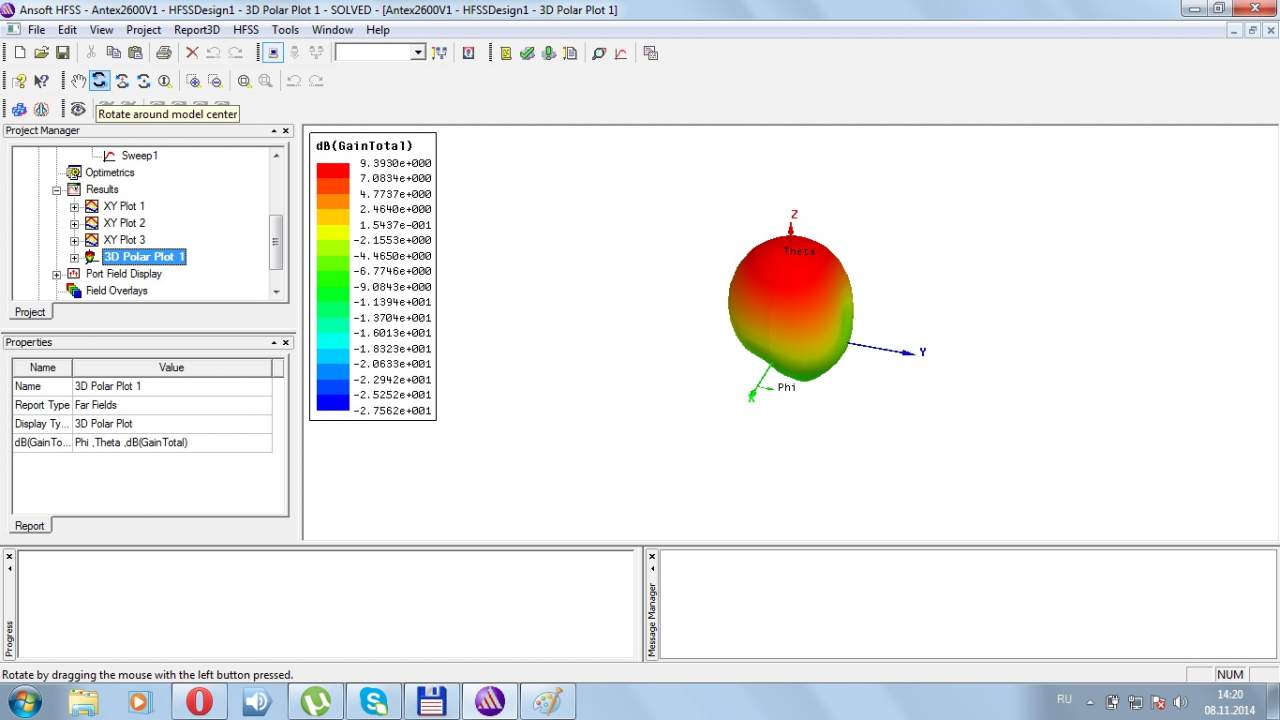Open the Report3D menu
Screen dimensions: 1280x720
(197, 30)
